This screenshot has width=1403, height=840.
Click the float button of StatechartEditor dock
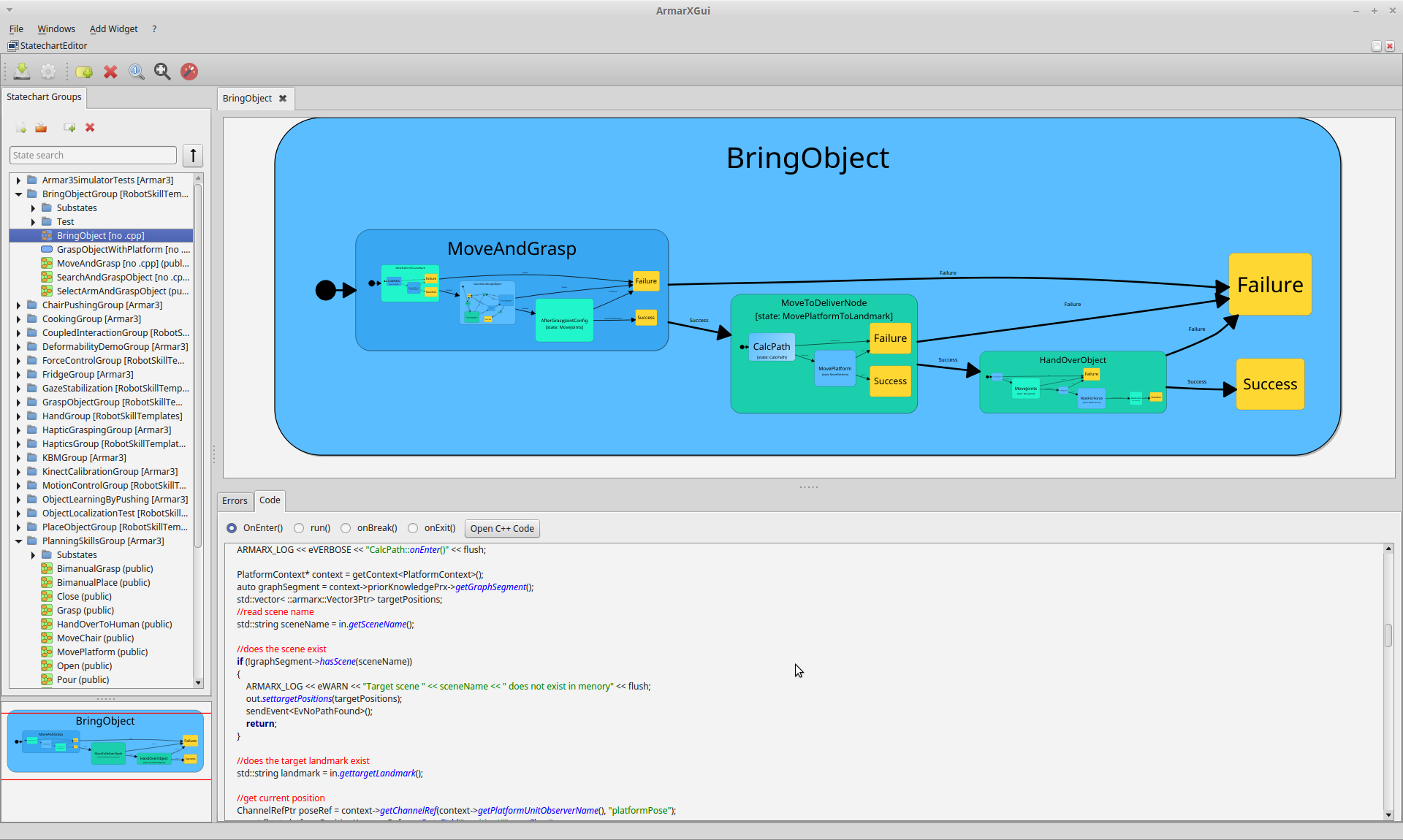(1377, 46)
